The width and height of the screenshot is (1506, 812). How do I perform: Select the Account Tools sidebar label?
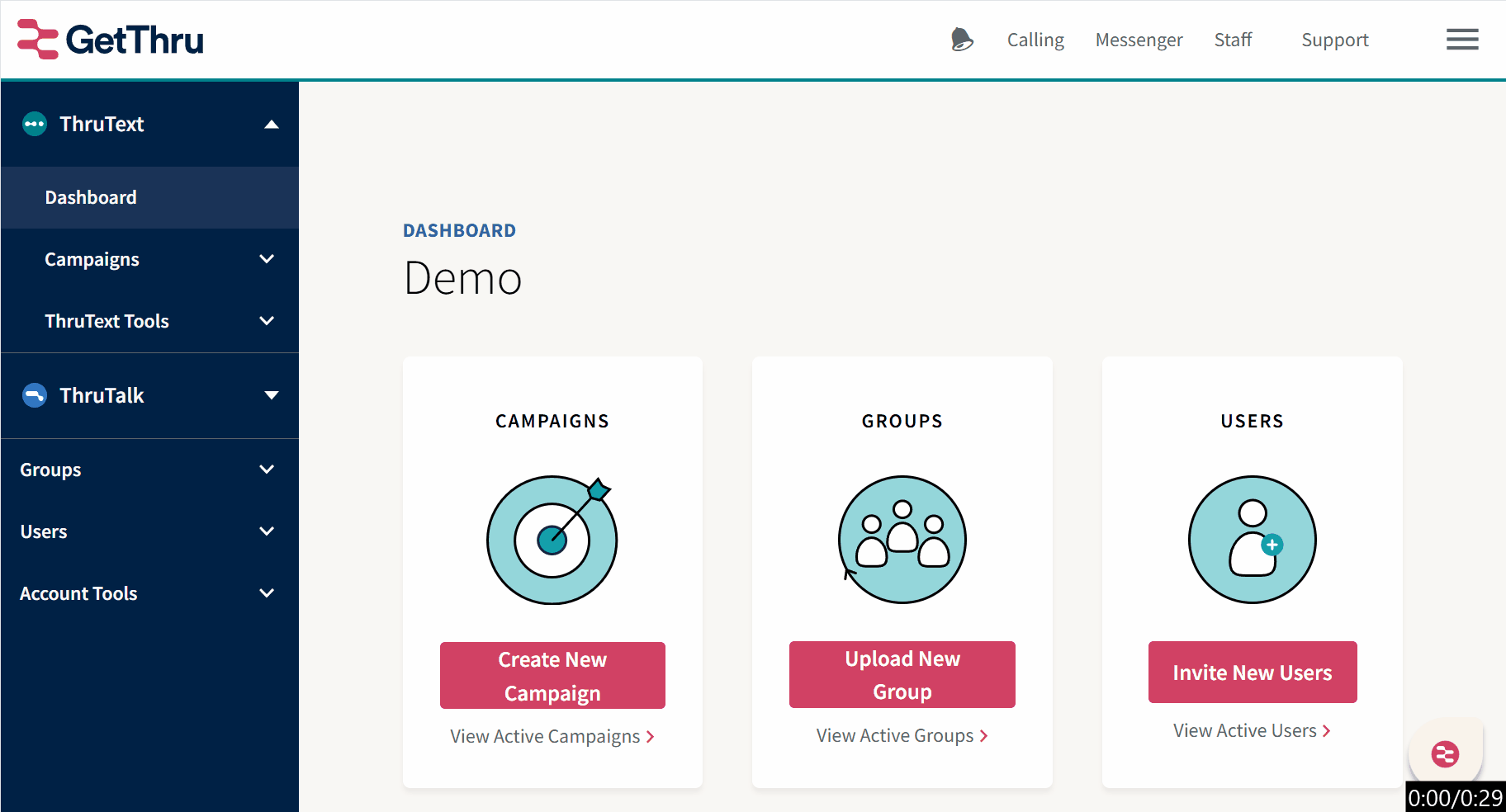[x=78, y=593]
